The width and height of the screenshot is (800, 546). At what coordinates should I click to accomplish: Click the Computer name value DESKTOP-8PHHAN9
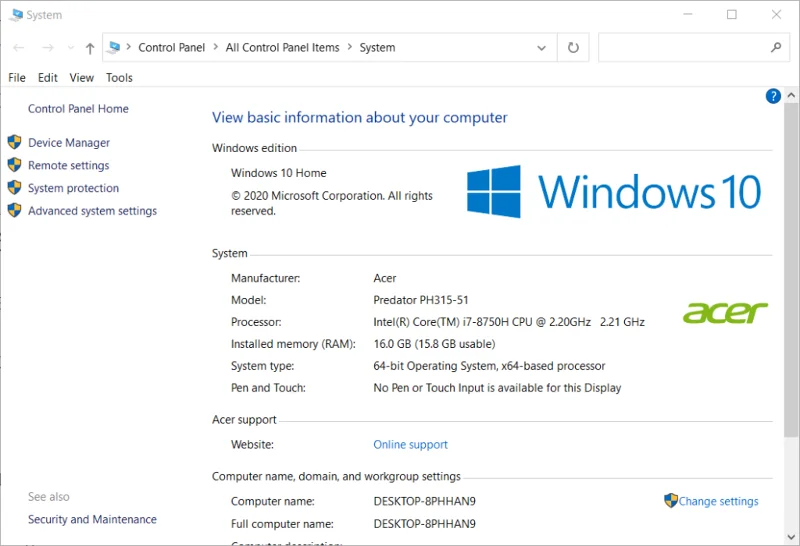[424, 501]
